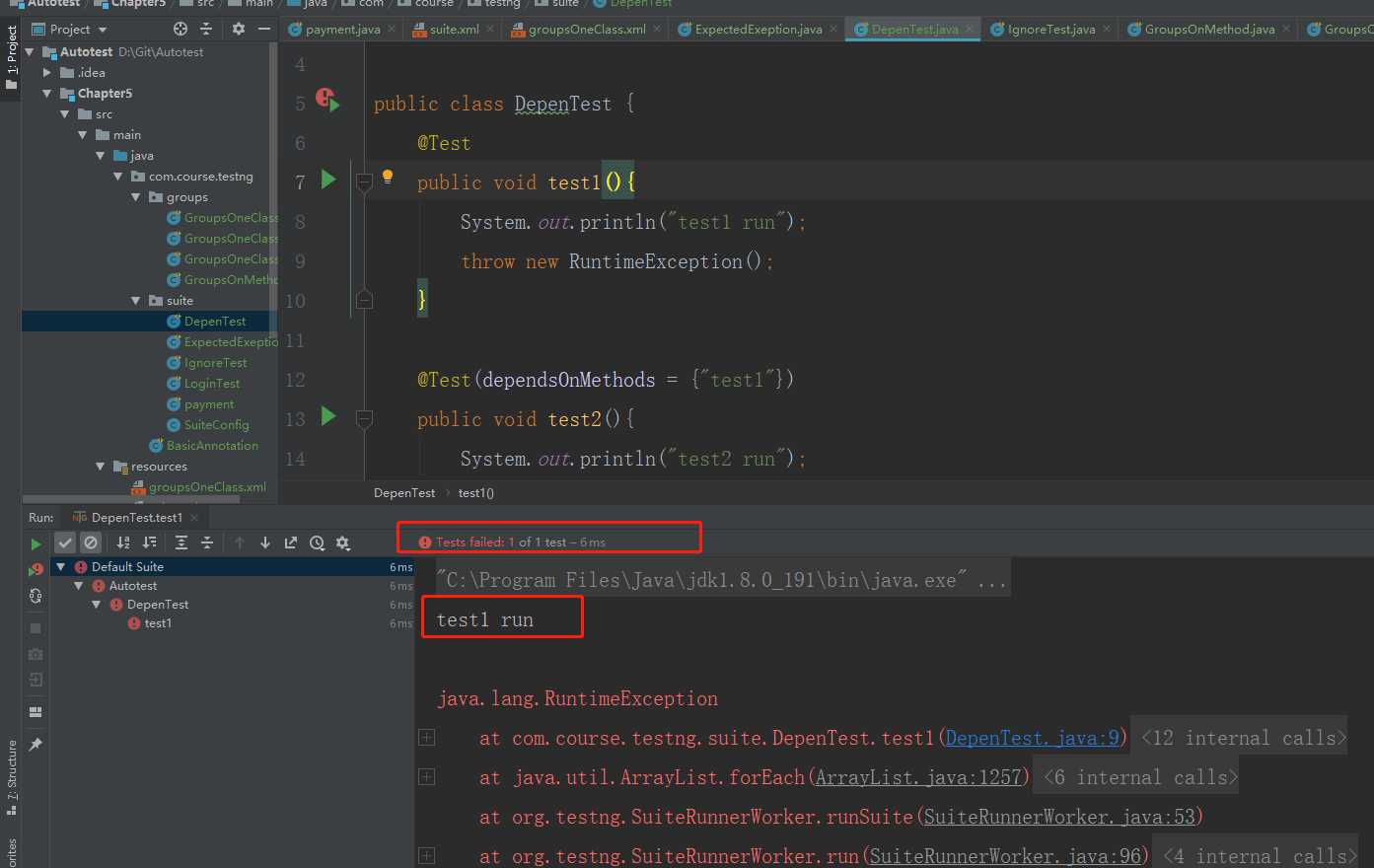The width and height of the screenshot is (1374, 868).
Task: Switch to ExpectedExeption.java tab
Action: (x=759, y=30)
